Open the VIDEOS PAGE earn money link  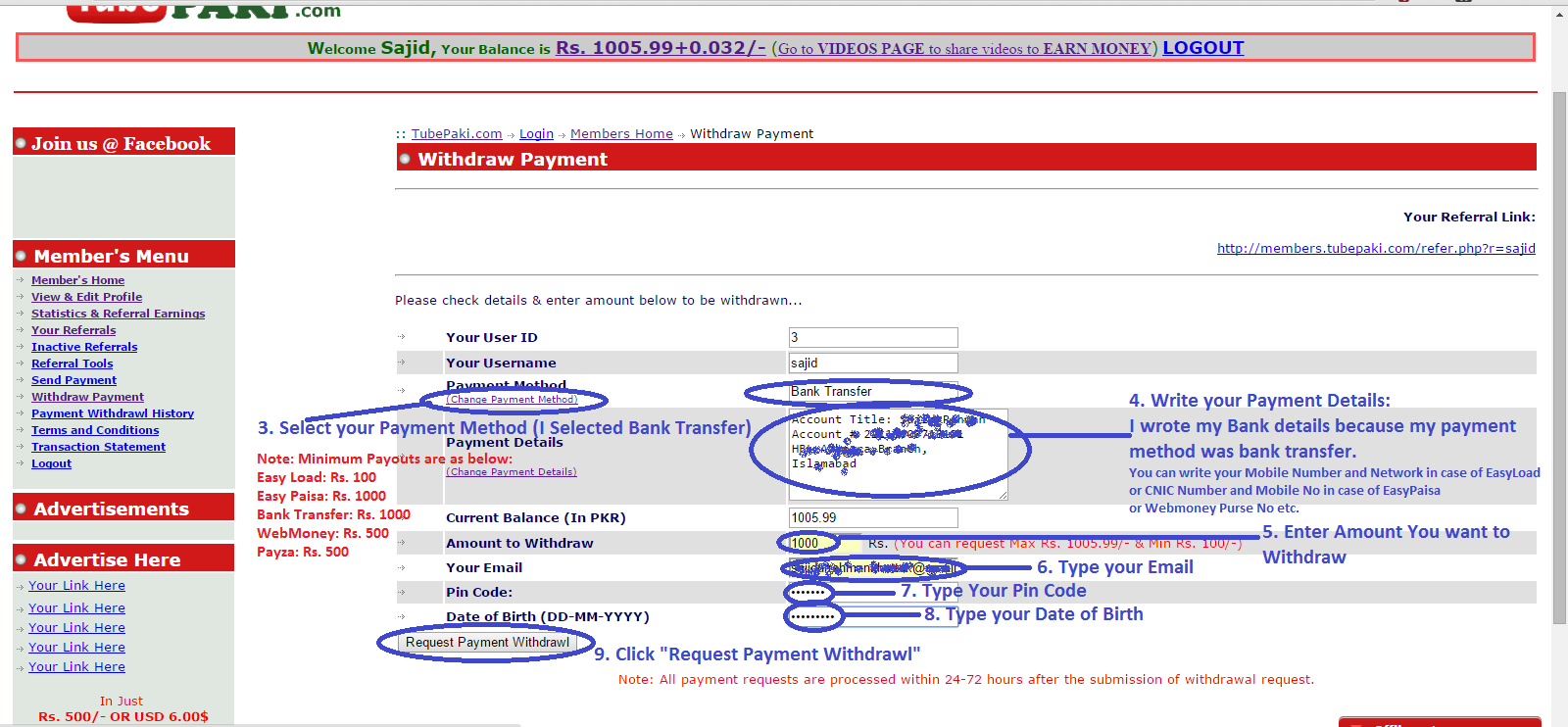point(964,49)
